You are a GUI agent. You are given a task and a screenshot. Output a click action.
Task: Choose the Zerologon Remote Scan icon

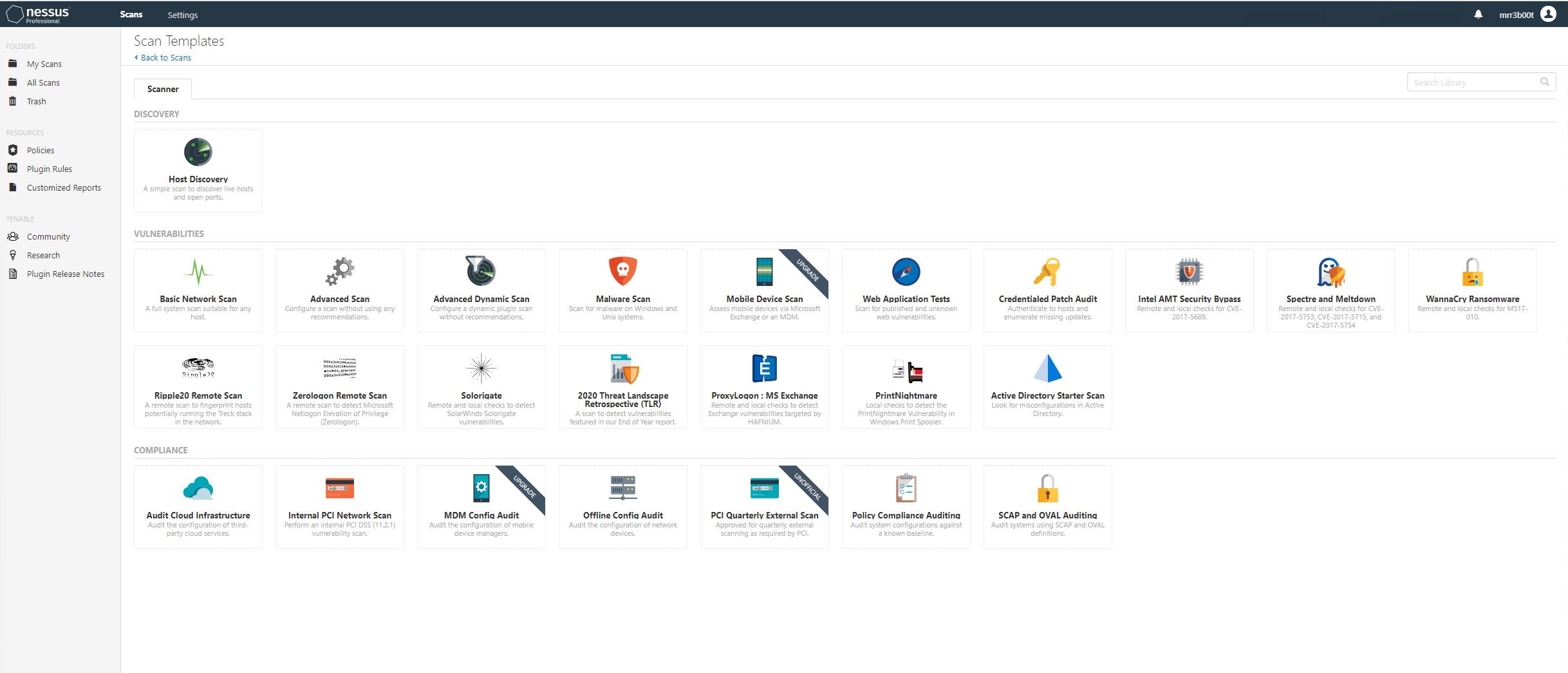(x=340, y=368)
